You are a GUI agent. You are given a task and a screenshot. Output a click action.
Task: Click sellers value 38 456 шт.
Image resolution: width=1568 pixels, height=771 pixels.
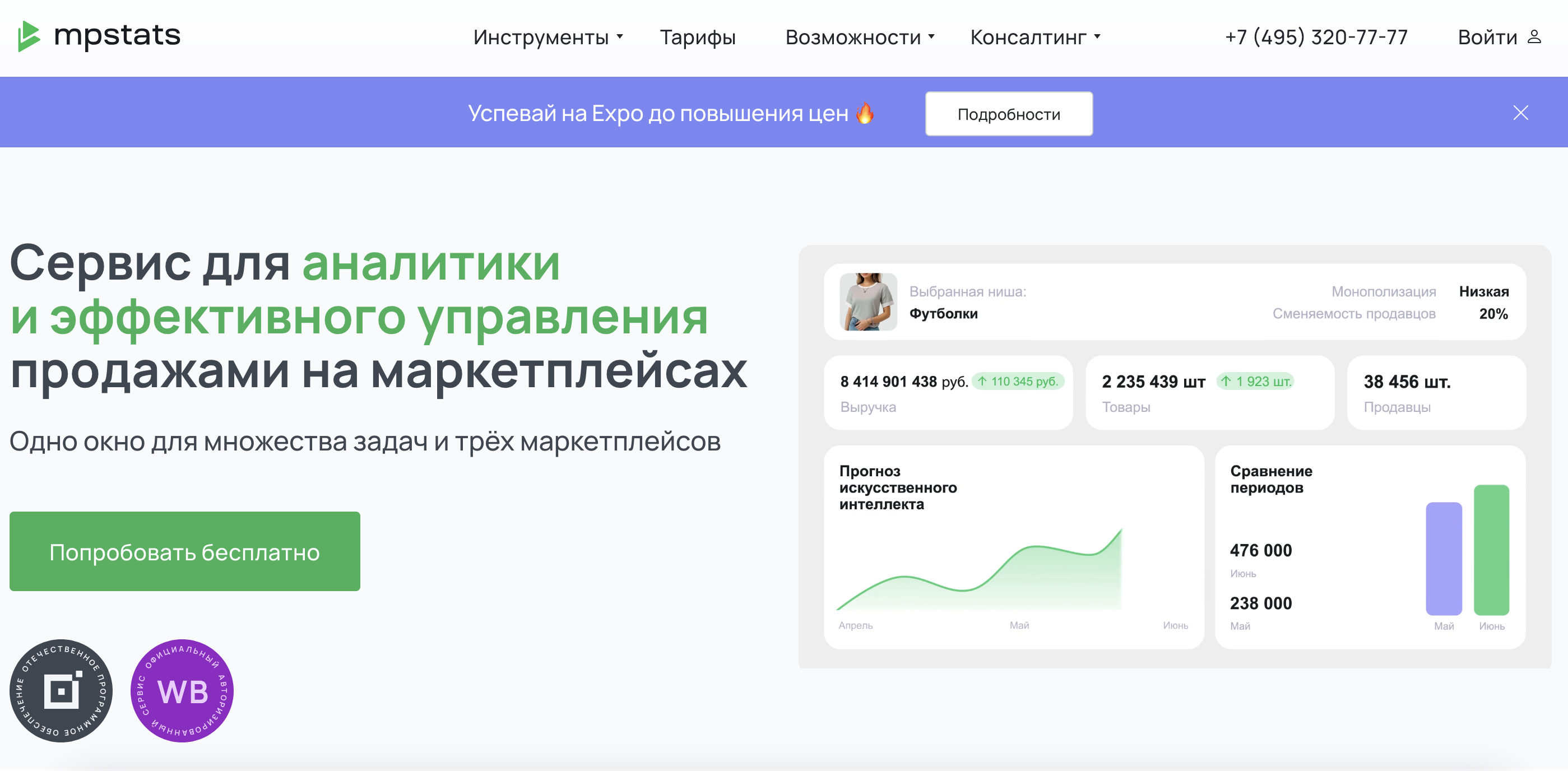tap(1407, 382)
